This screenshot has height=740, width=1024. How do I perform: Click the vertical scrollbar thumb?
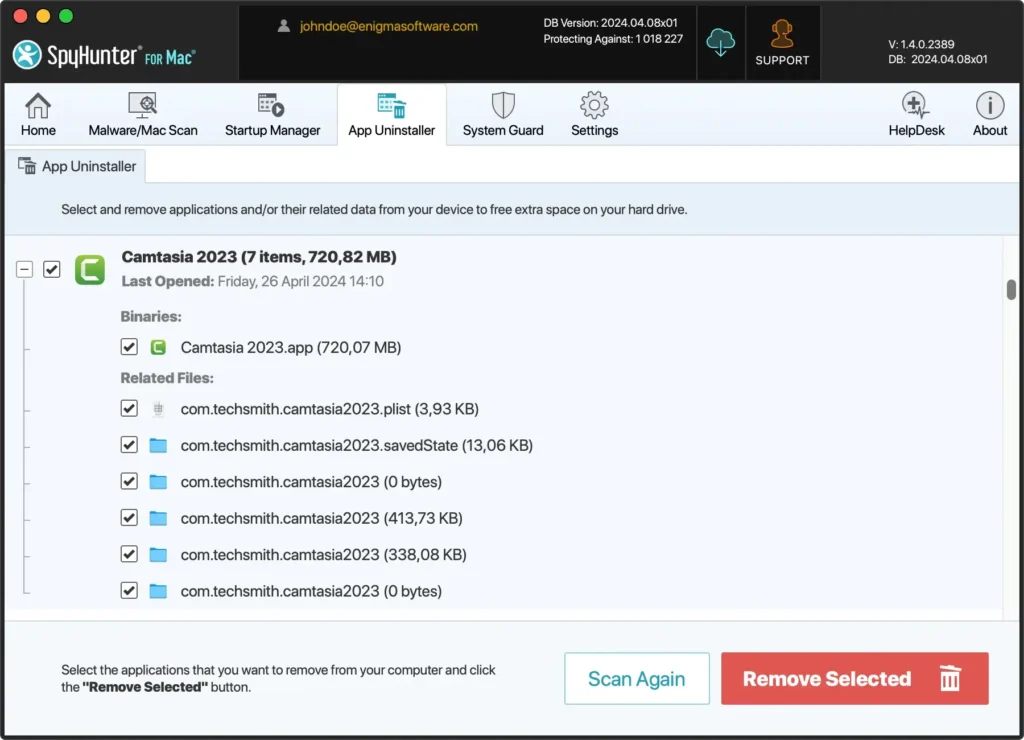pos(1011,289)
